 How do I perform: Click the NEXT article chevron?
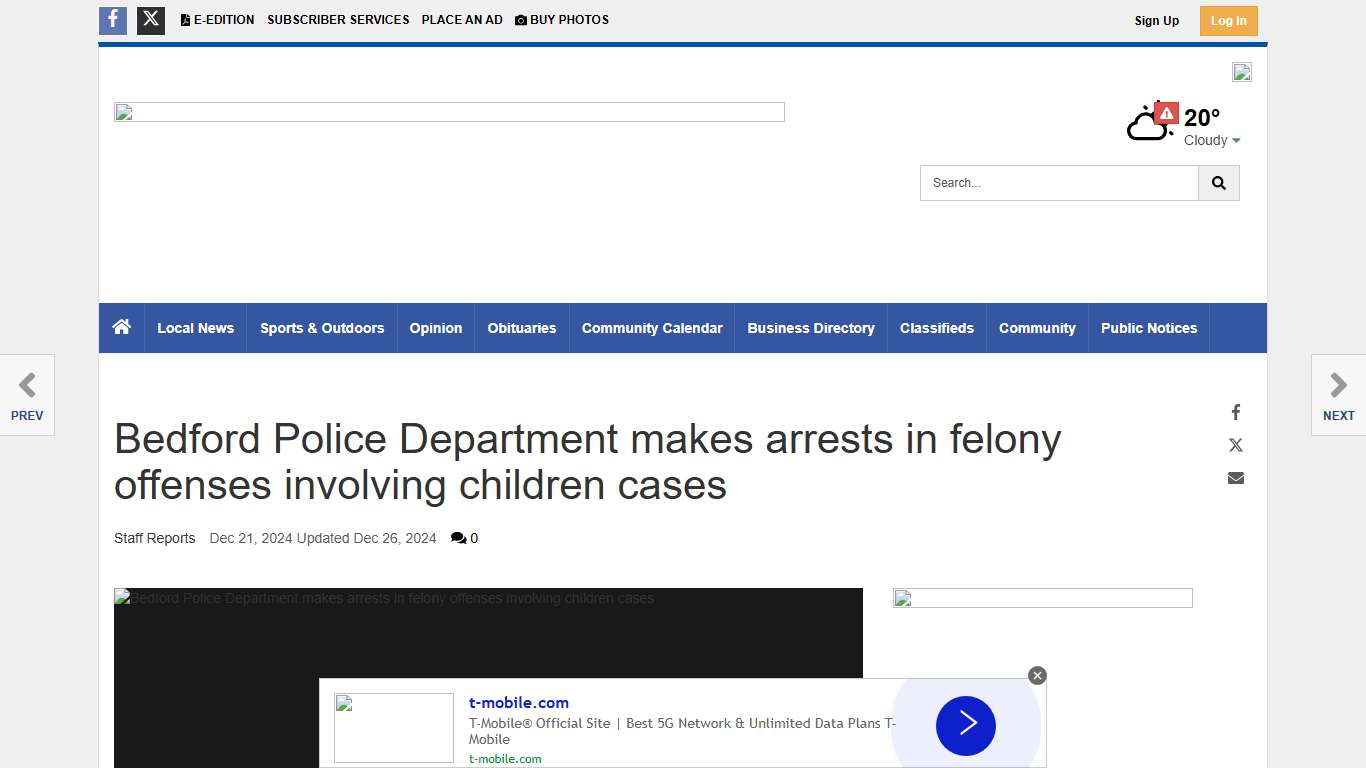pyautogui.click(x=1337, y=383)
